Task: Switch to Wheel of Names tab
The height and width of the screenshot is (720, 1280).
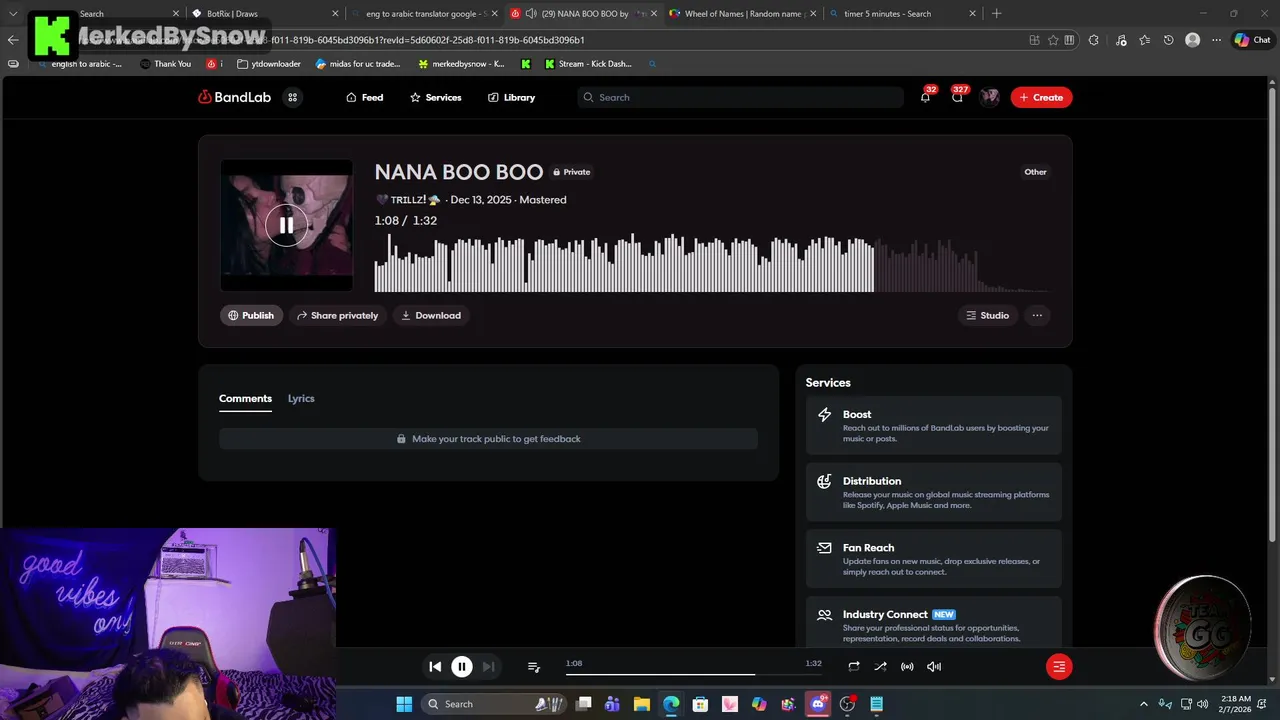Action: pos(742,14)
